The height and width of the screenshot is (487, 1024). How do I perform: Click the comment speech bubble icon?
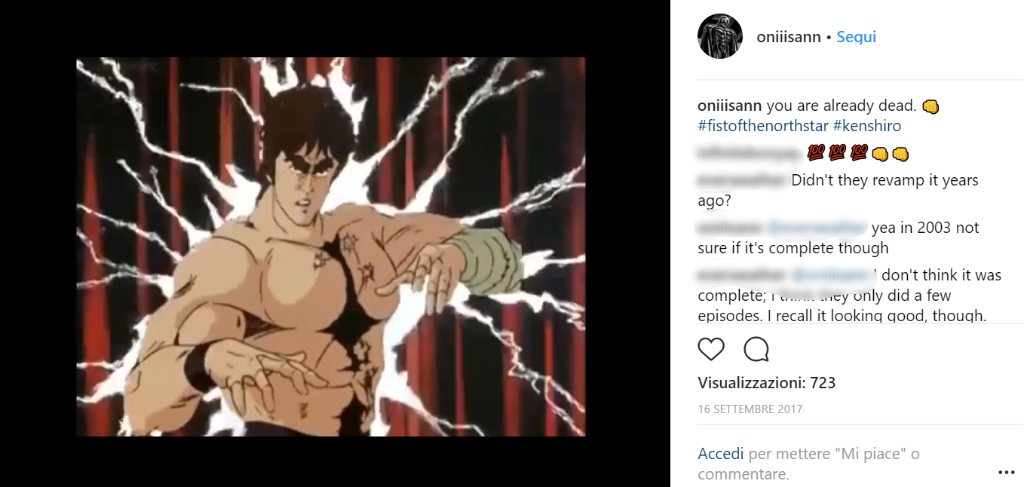click(x=756, y=349)
